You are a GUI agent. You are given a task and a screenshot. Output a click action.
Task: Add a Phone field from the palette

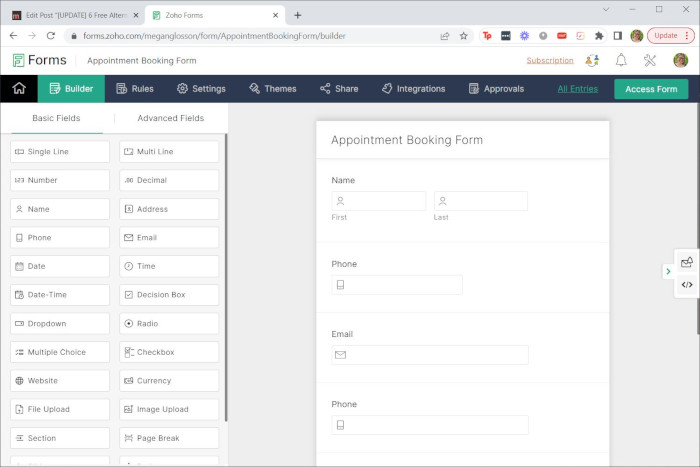coord(60,238)
